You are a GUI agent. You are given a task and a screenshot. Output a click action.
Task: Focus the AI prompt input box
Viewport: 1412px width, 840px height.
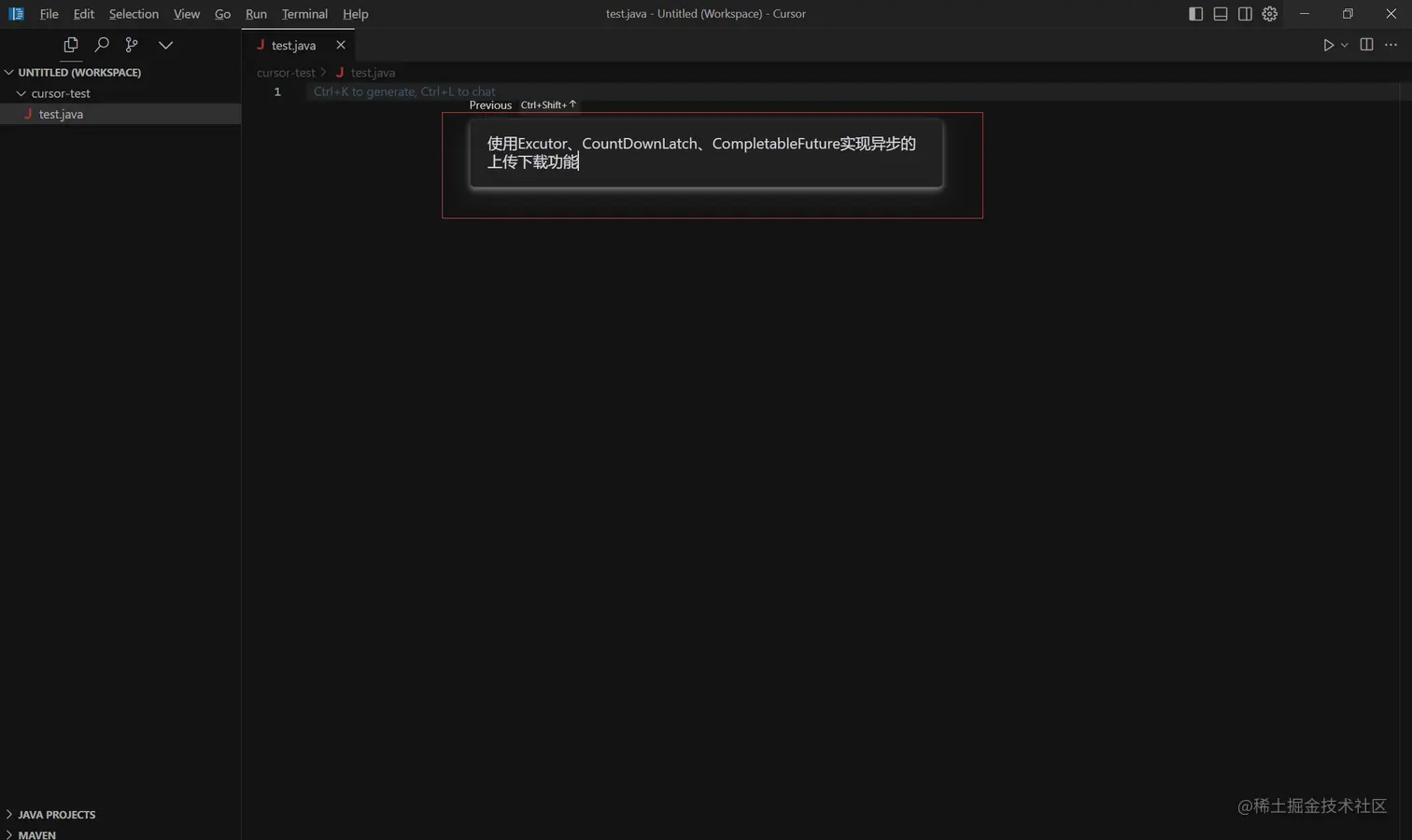(x=706, y=153)
